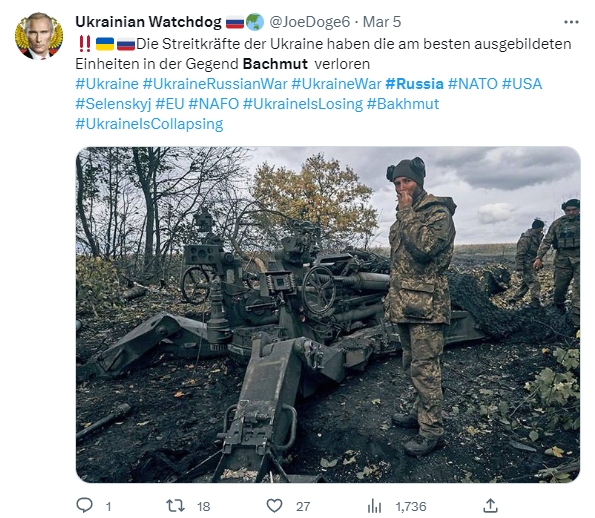Open the Mar 5 timestamp link
The width and height of the screenshot is (595, 518).
382,22
